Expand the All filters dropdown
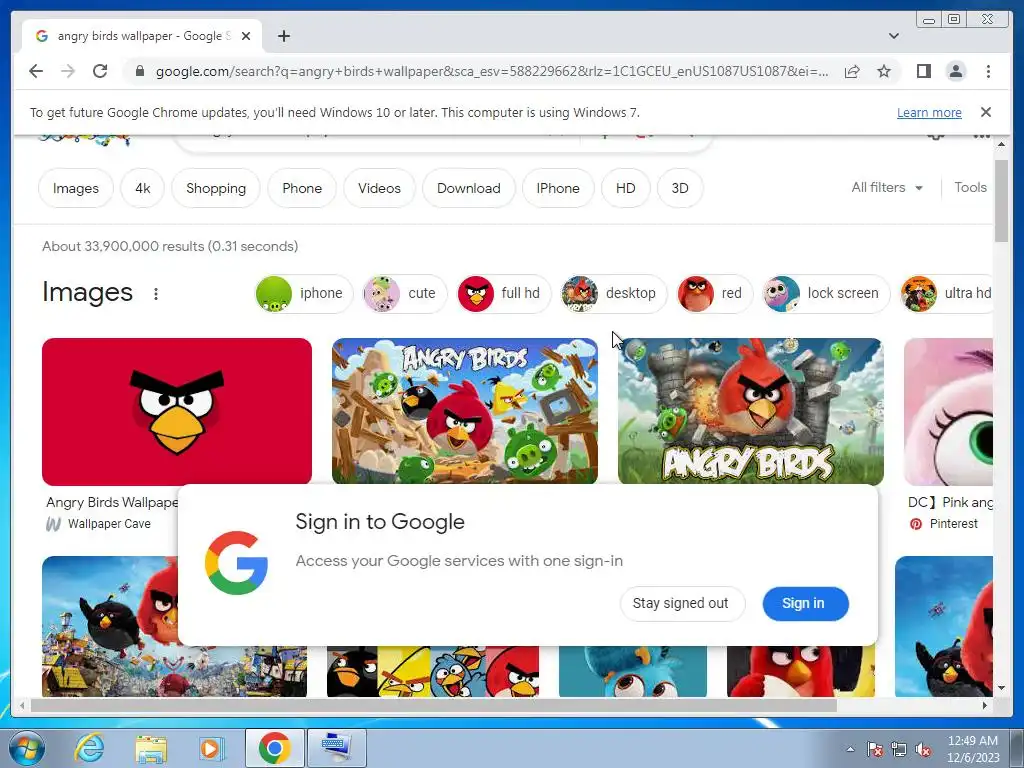The height and width of the screenshot is (768, 1024). pyautogui.click(x=887, y=187)
